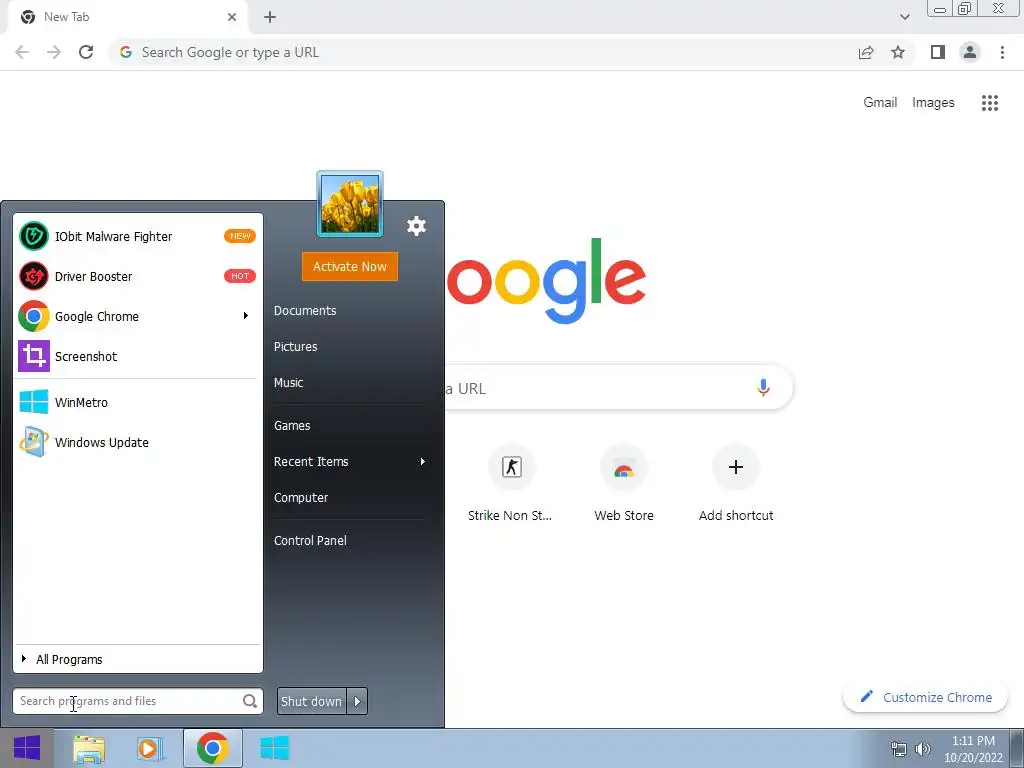Open Google apps grid
Screen dimensions: 1024x768
[990, 103]
